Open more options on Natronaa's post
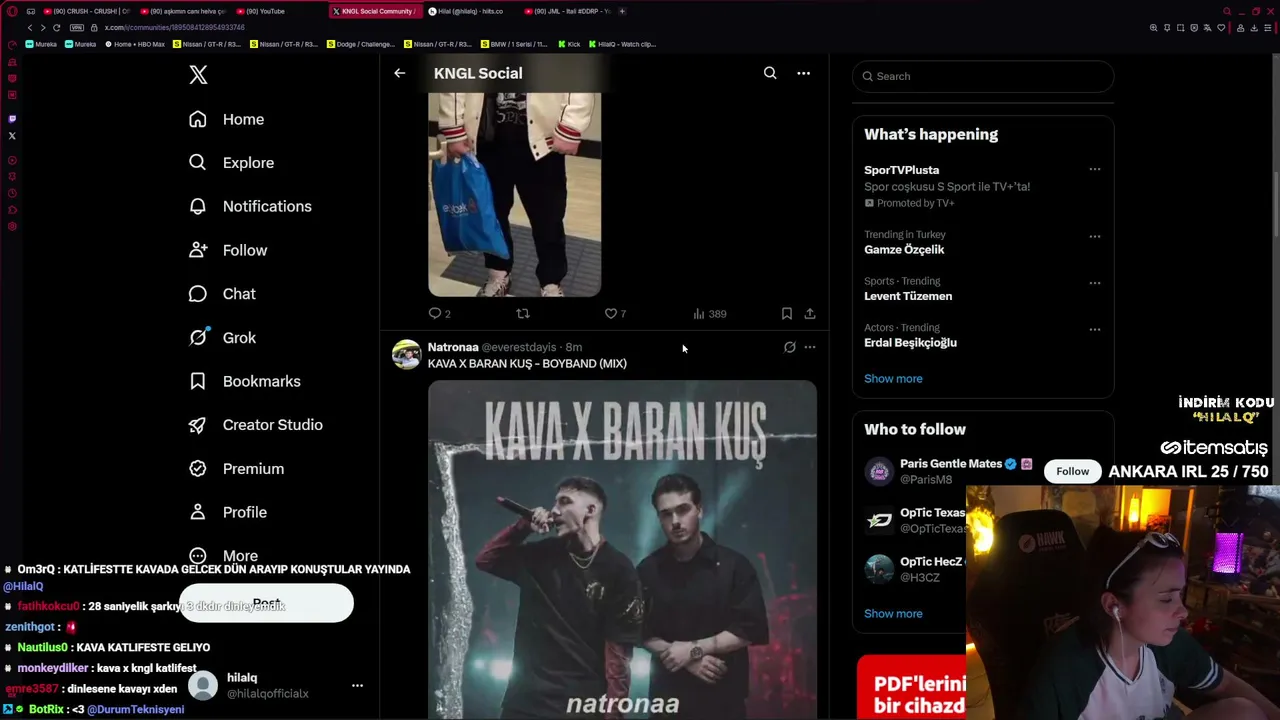 pos(810,347)
